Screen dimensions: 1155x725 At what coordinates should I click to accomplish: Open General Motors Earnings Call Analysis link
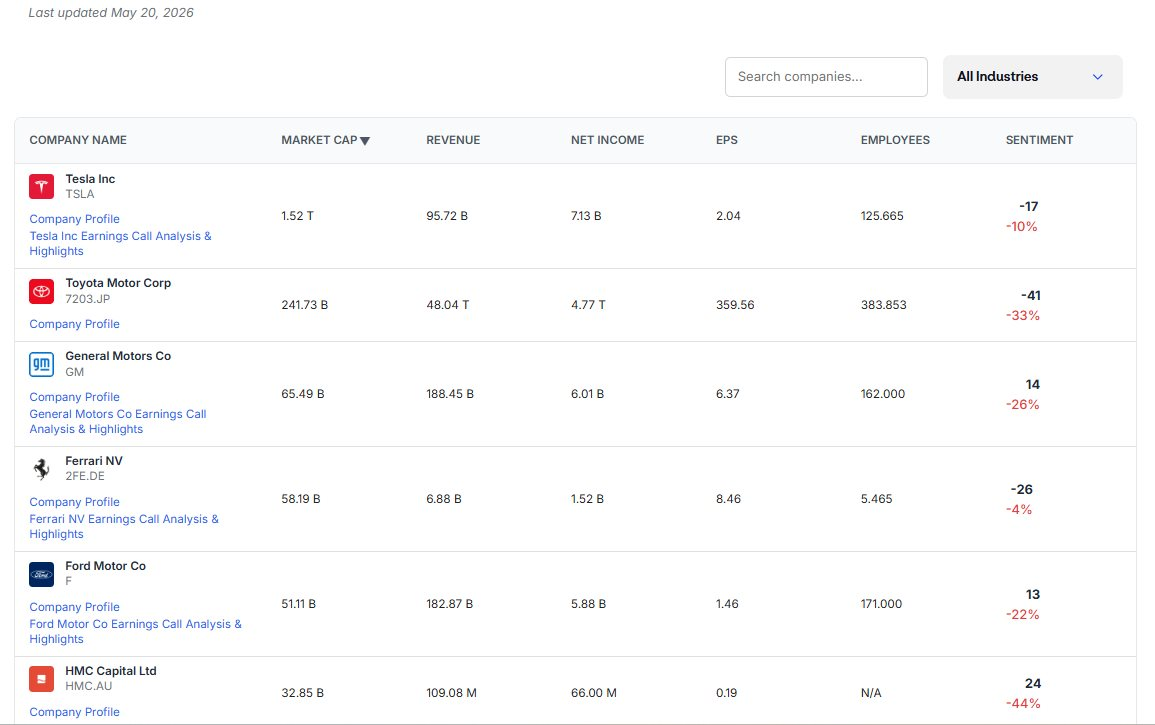click(118, 421)
